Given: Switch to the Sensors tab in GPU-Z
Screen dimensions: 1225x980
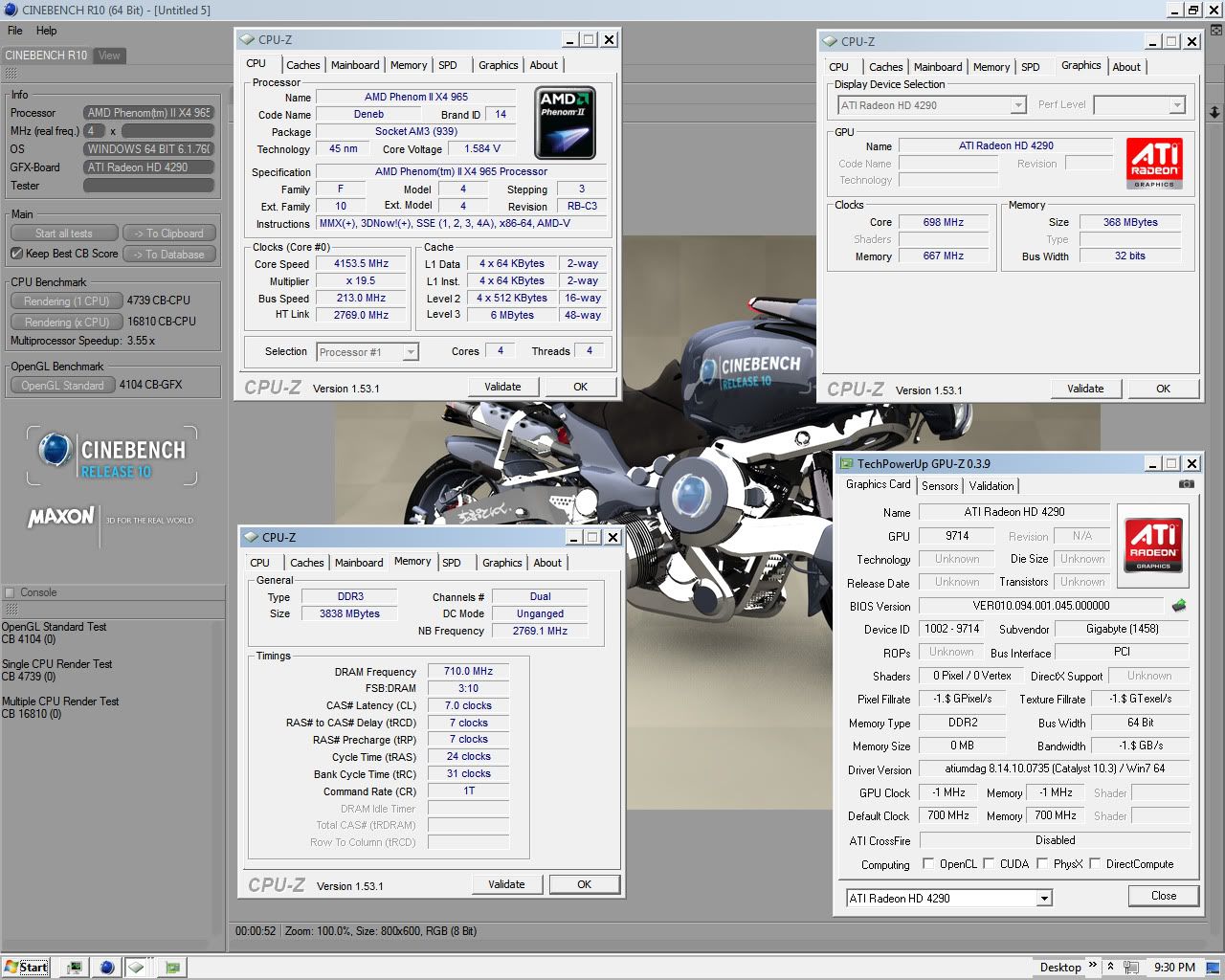Looking at the screenshot, I should pyautogui.click(x=939, y=486).
